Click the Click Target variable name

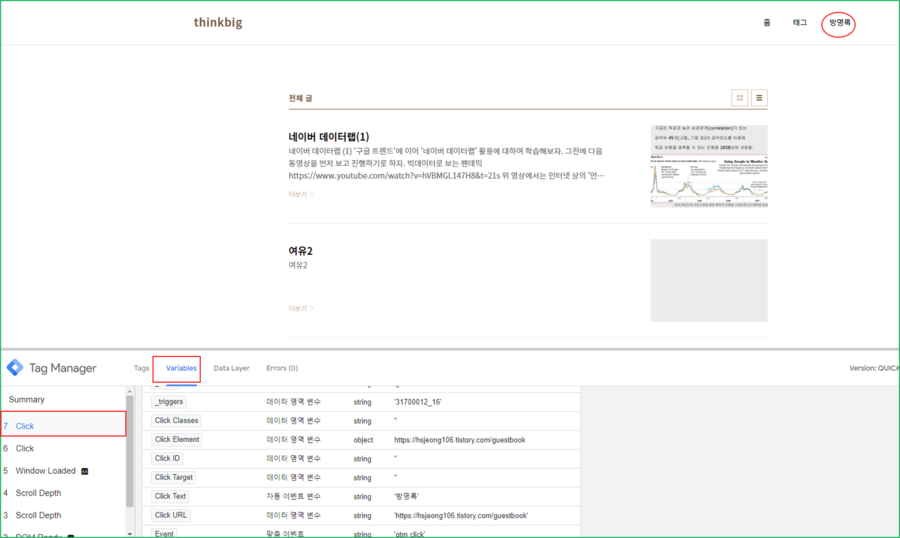click(x=173, y=478)
